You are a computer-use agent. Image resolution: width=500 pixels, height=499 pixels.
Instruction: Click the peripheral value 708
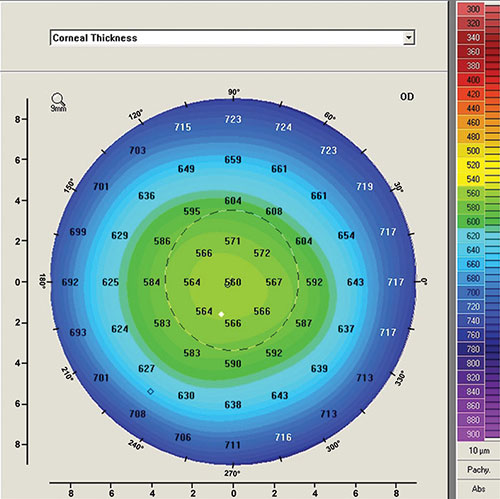[138, 414]
